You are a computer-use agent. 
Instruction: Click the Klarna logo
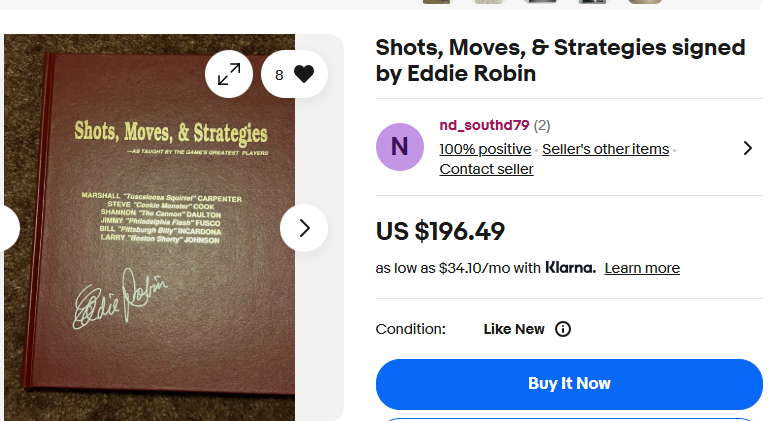tap(570, 268)
